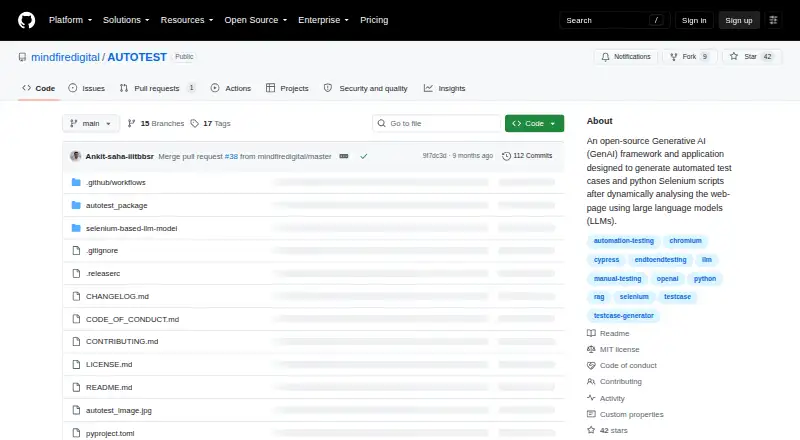
Task: Open the 15 Branches link
Action: click(x=156, y=124)
